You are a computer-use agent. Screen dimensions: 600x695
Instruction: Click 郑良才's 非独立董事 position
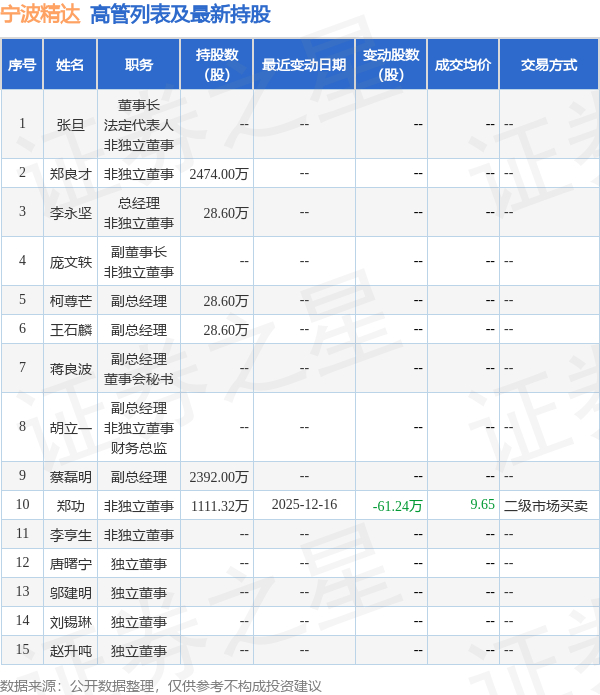(139, 174)
